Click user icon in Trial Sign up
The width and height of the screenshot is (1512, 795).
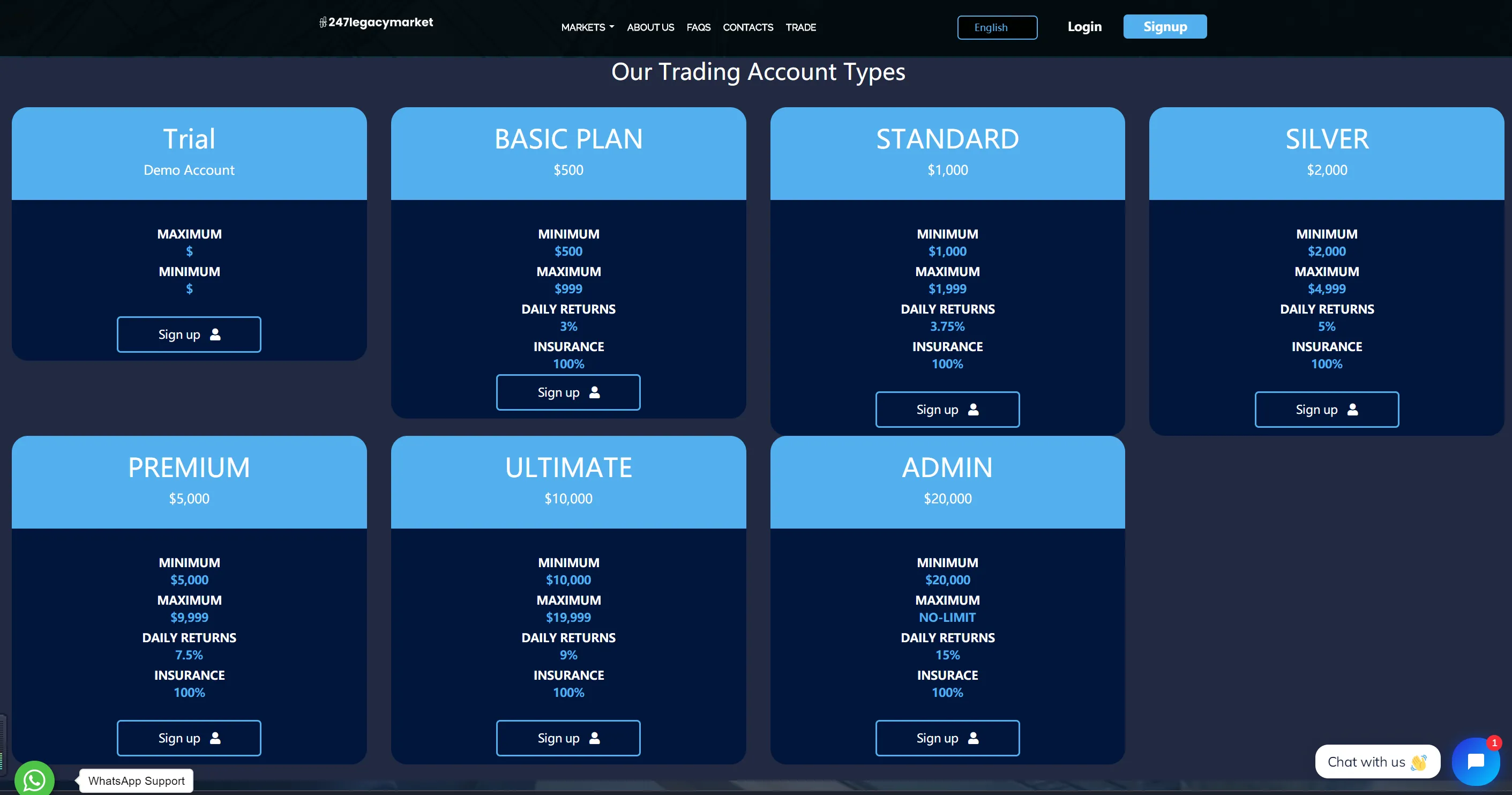click(x=215, y=334)
